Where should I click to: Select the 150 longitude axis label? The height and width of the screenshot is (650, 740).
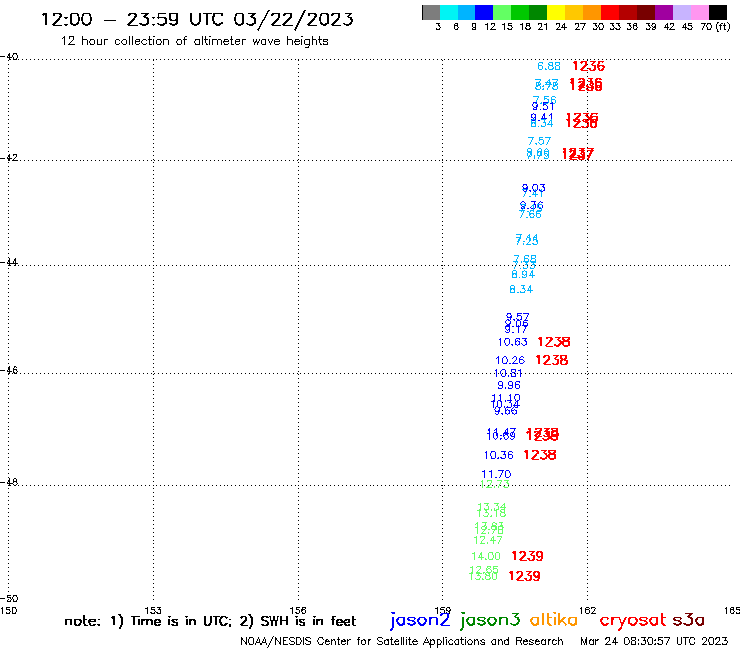pyautogui.click(x=8, y=610)
